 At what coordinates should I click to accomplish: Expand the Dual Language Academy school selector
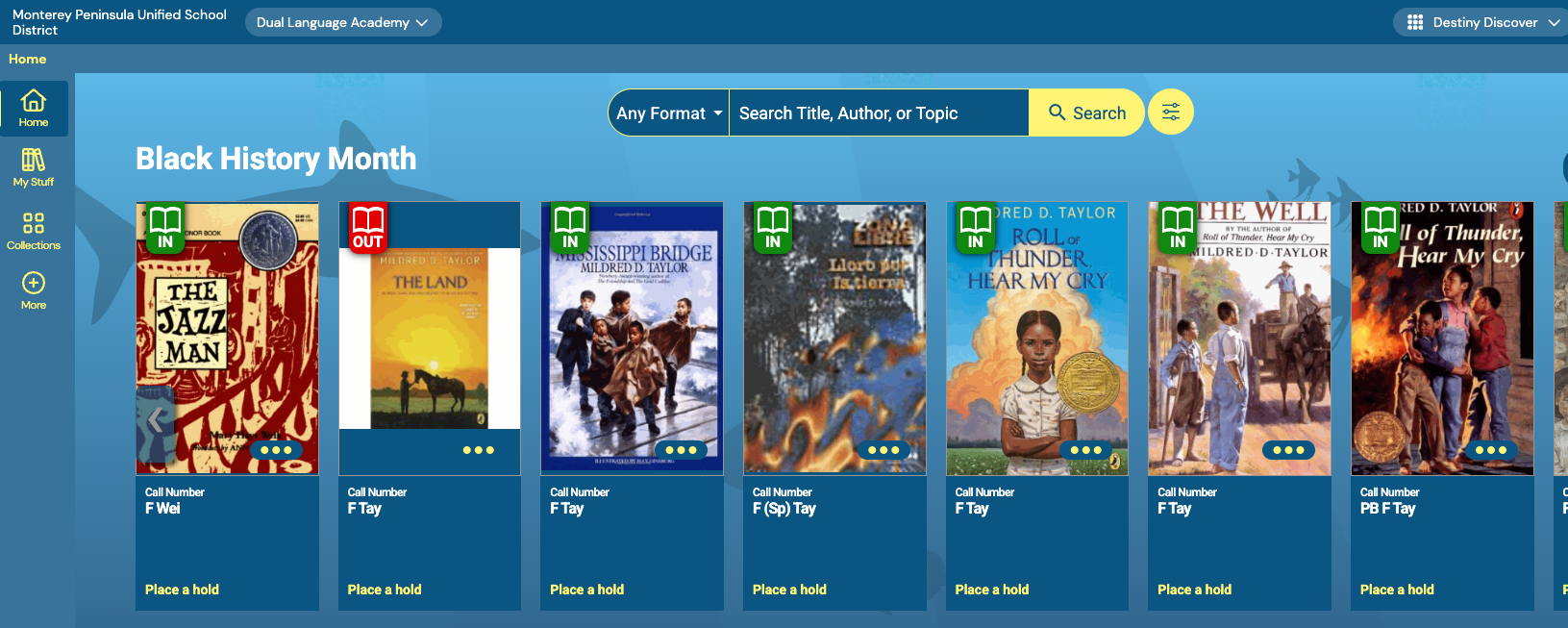coord(342,22)
